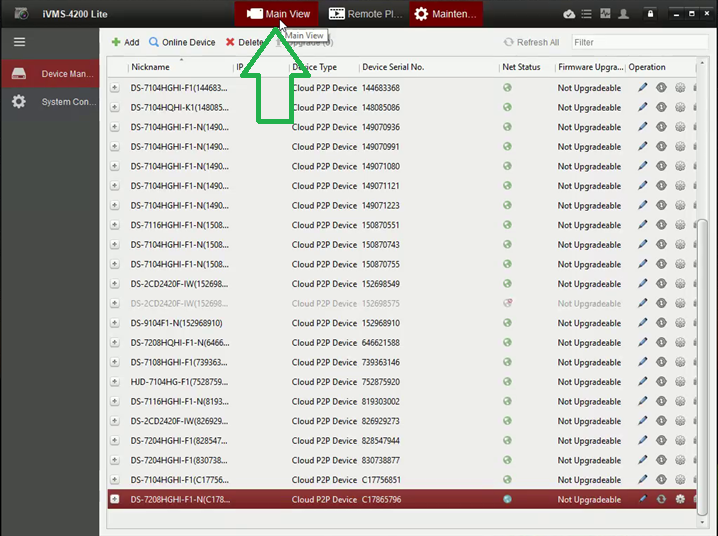Edit DS-9104F1-N(152968910) with pencil icon
Image resolution: width=718 pixels, height=536 pixels.
[643, 323]
